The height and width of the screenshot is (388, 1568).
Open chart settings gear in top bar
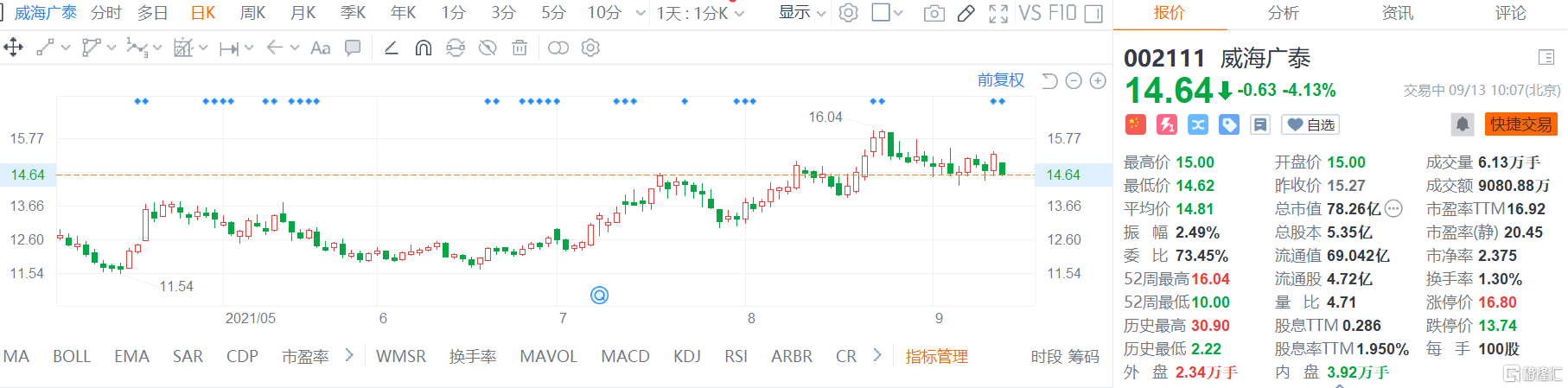point(849,13)
